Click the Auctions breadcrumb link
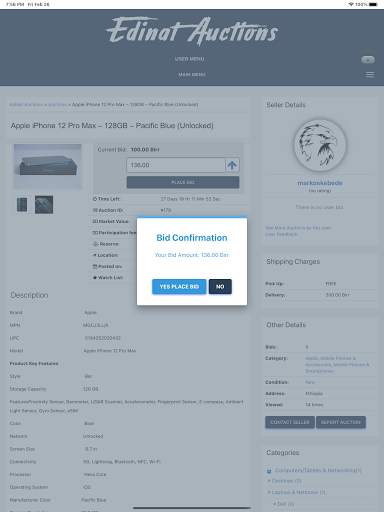Image resolution: width=384 pixels, height=512 pixels. 57,105
